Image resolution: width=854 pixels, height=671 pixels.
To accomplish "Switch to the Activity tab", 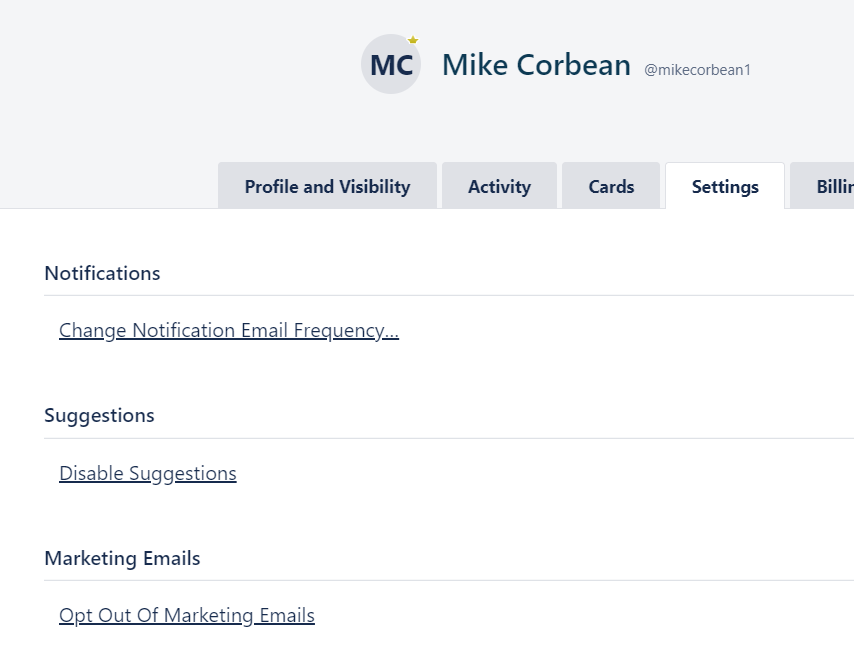I will click(499, 186).
